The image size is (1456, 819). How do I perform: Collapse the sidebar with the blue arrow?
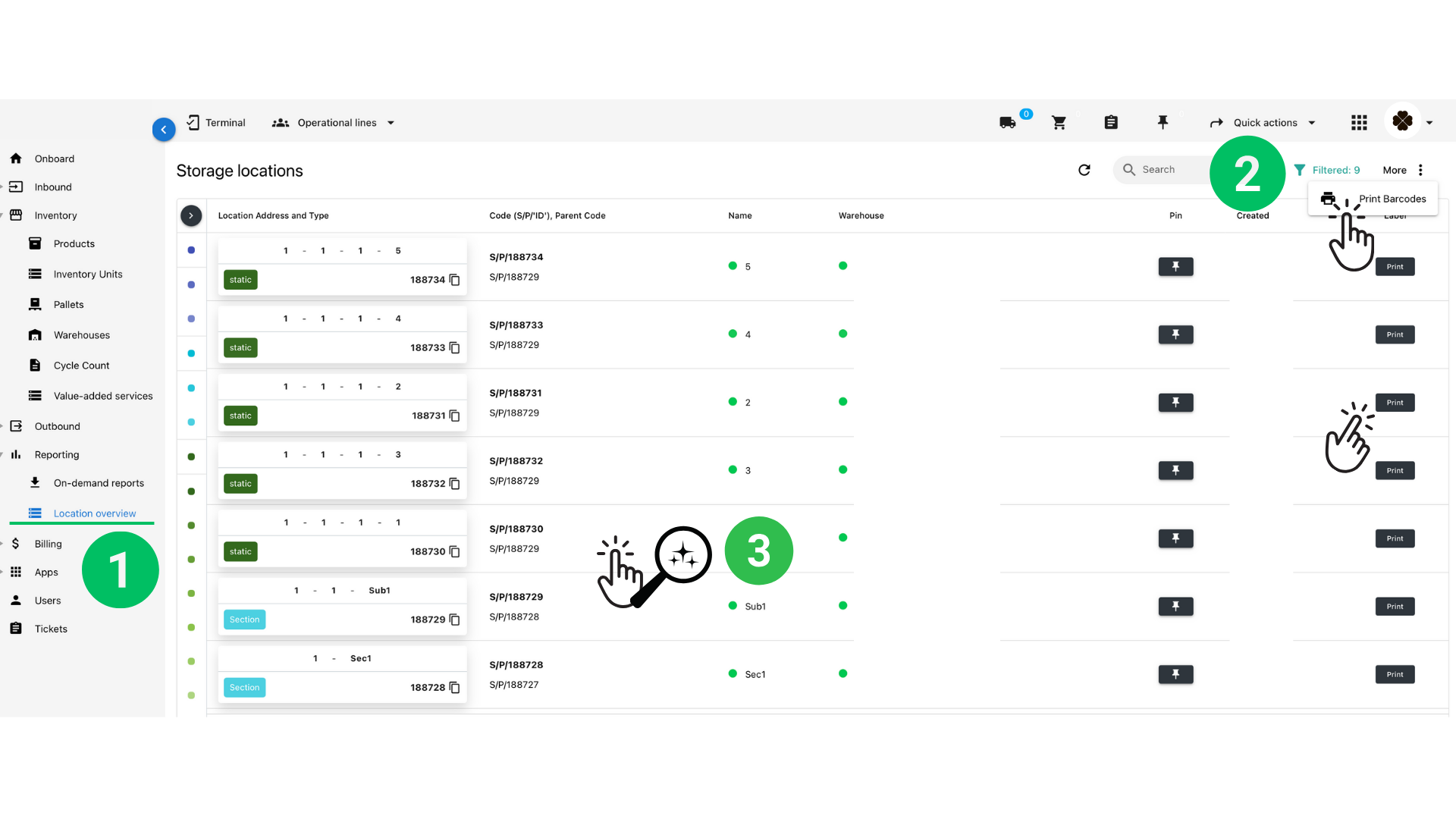click(x=164, y=130)
